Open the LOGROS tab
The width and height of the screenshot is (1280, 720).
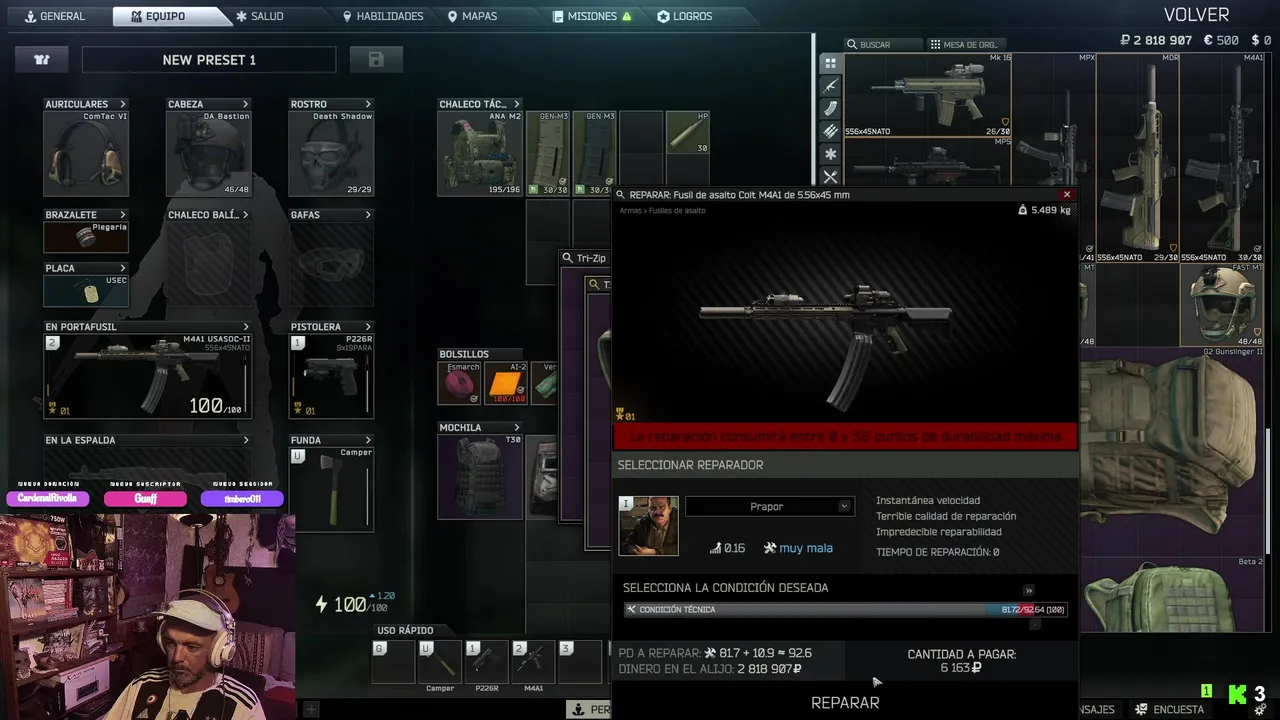685,16
